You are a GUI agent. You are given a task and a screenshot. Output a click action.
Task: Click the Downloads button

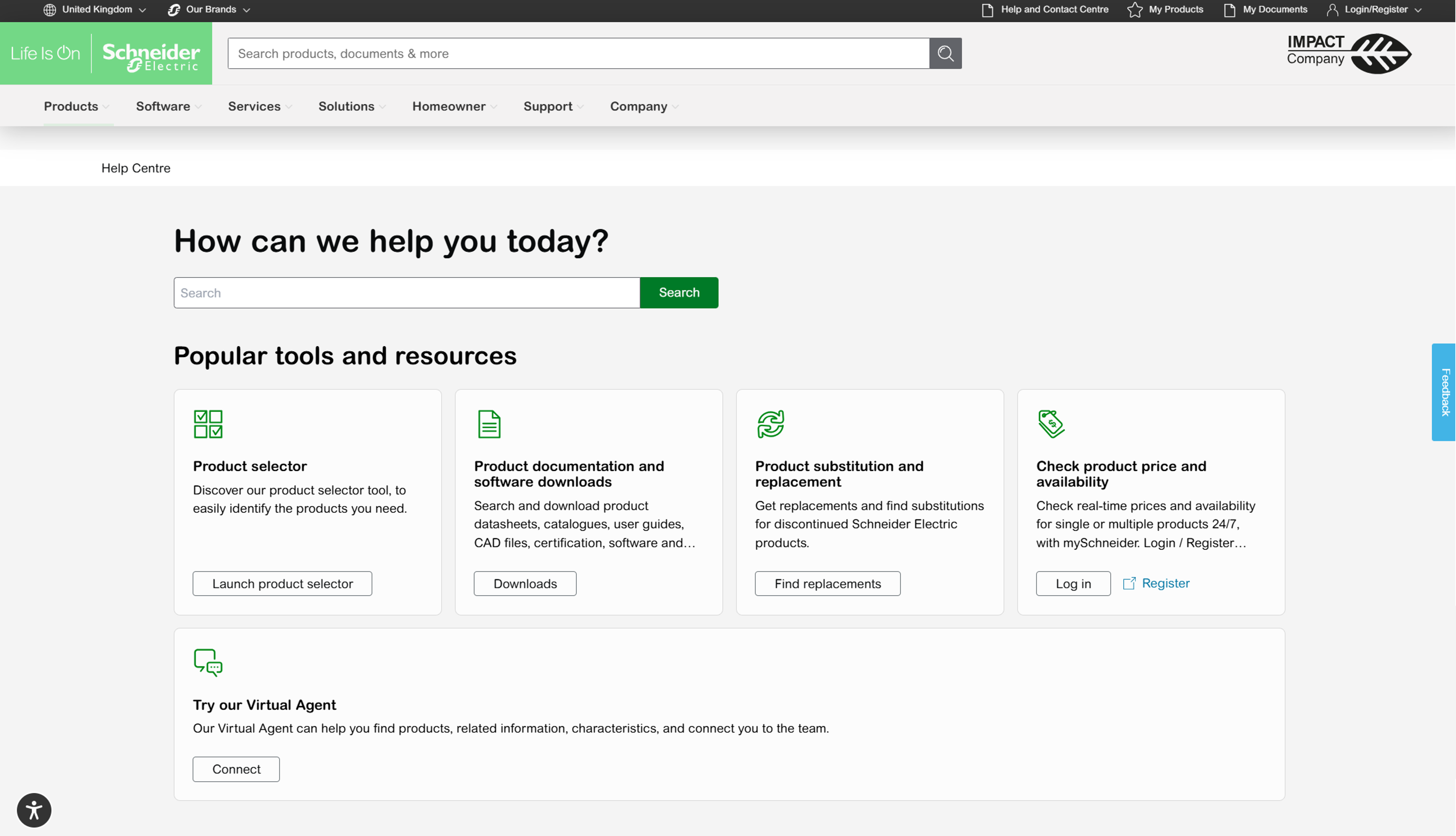pos(525,584)
